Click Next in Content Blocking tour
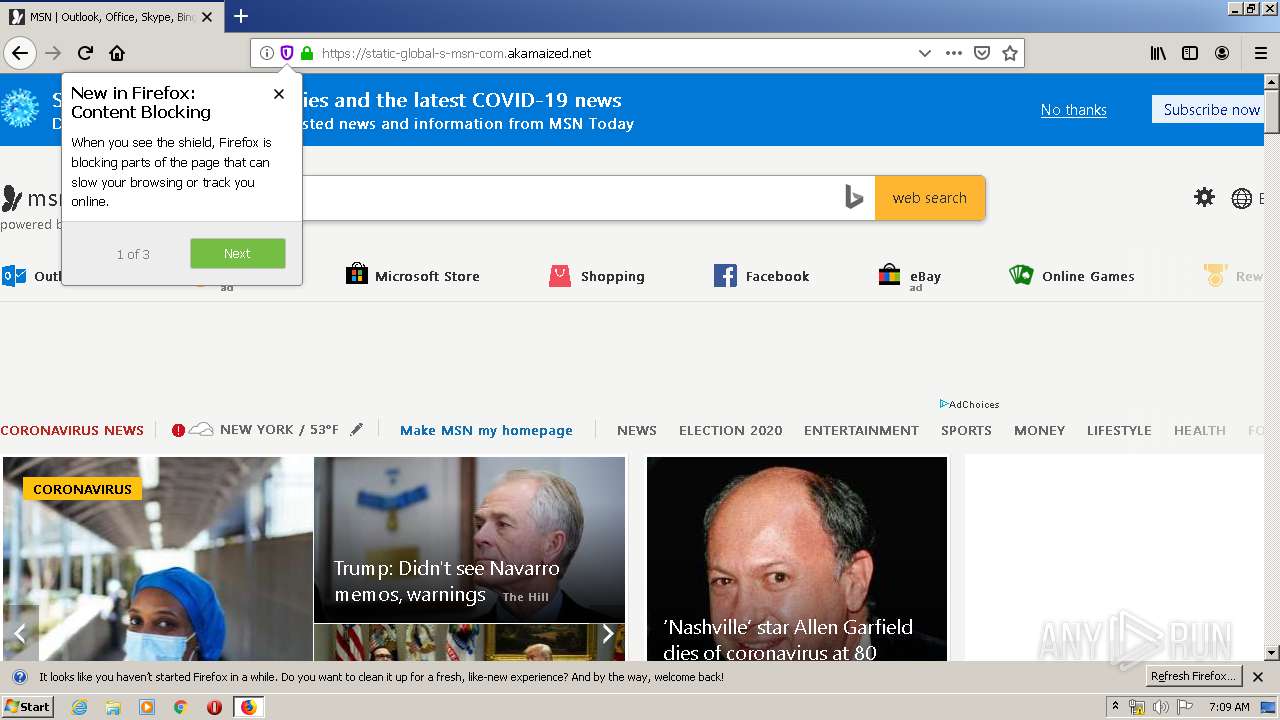 coord(238,253)
